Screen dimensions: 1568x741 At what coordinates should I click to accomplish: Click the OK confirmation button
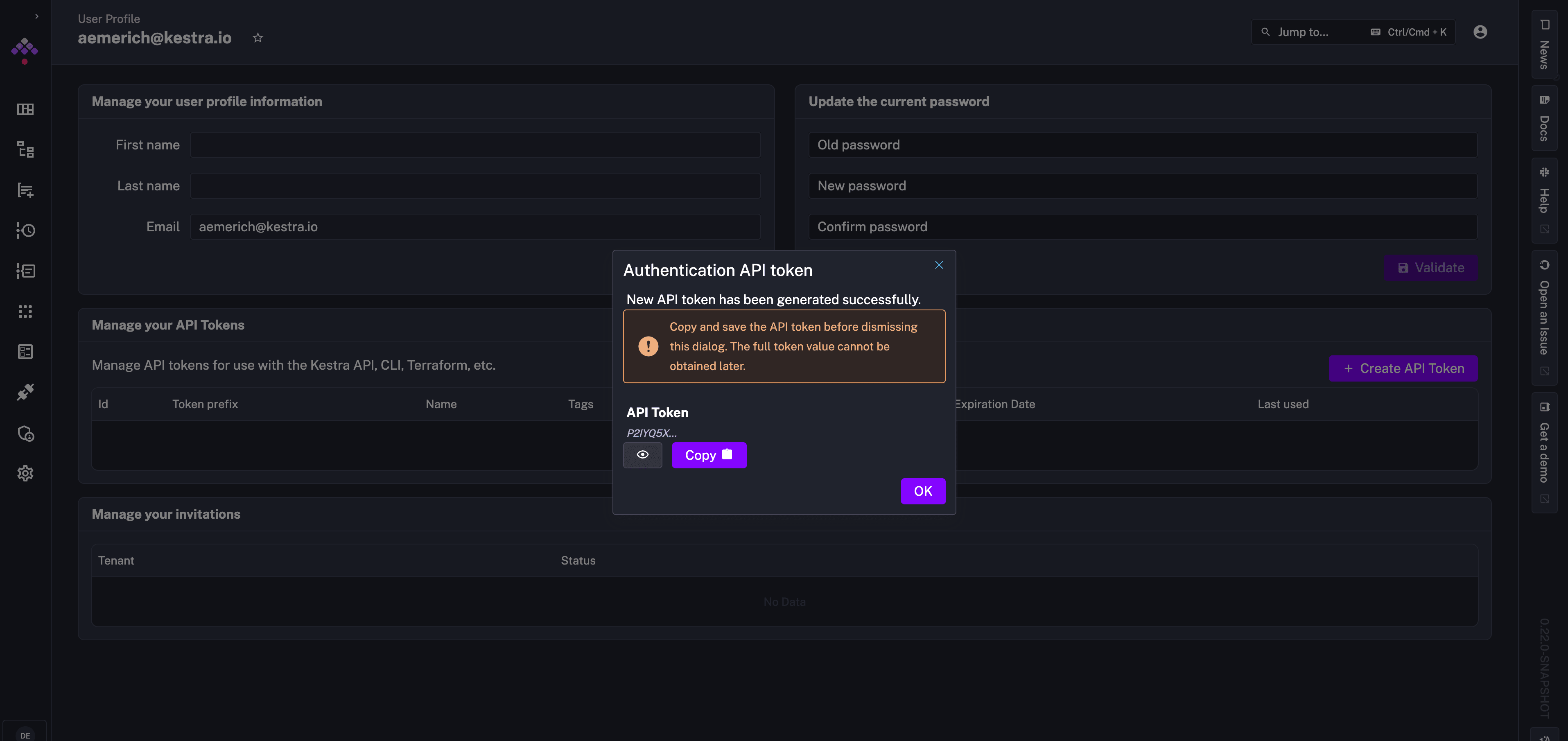[922, 491]
